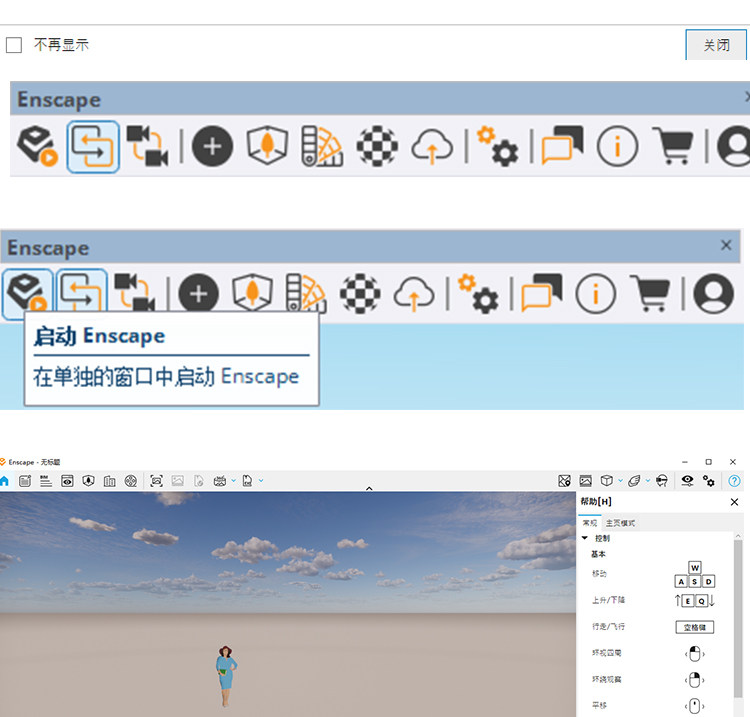Open Material Editor icon in the lower toolbar
The image size is (750, 717).
coord(306,294)
